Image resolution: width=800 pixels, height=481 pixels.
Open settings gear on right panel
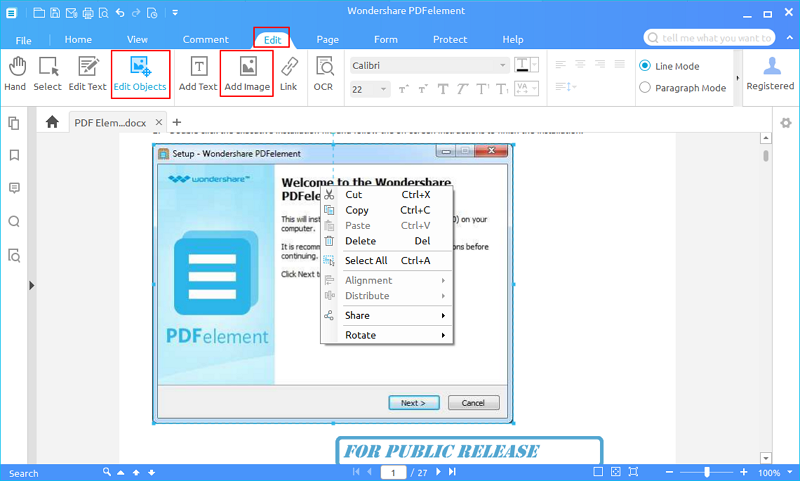point(786,122)
